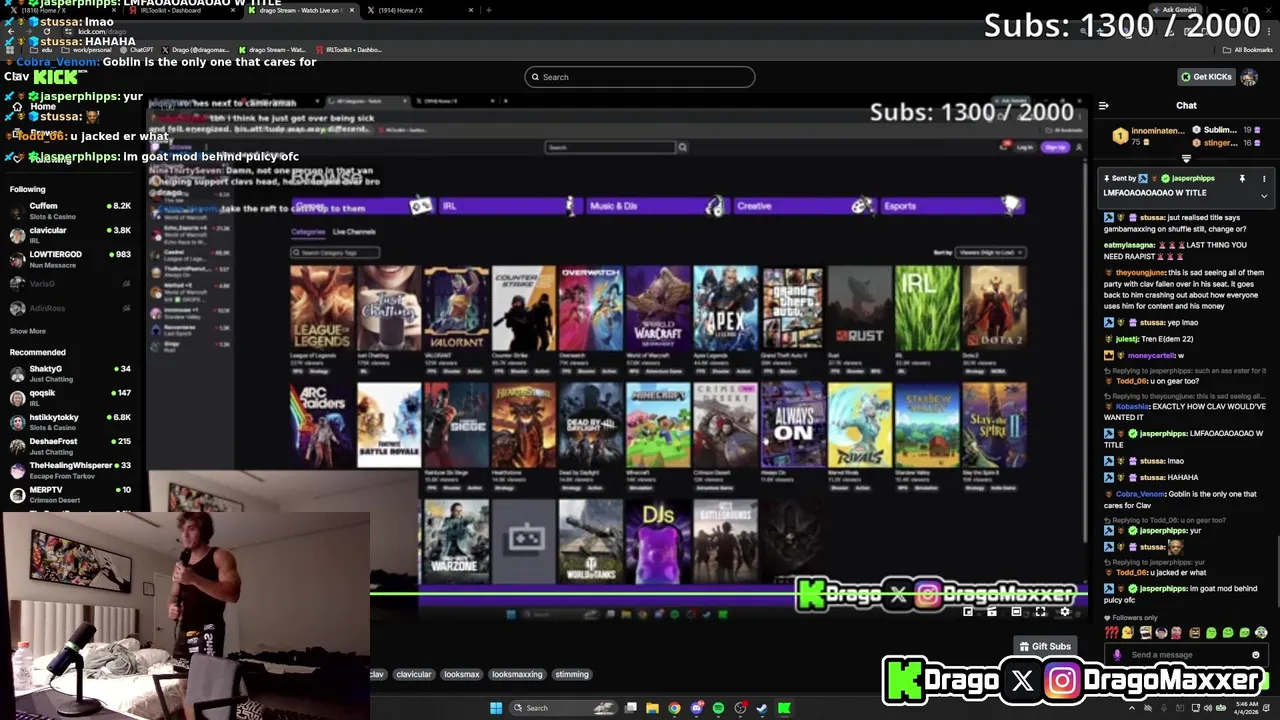Screen dimensions: 1280x720
Task: Click the clavicular stream tag
Action: [413, 674]
